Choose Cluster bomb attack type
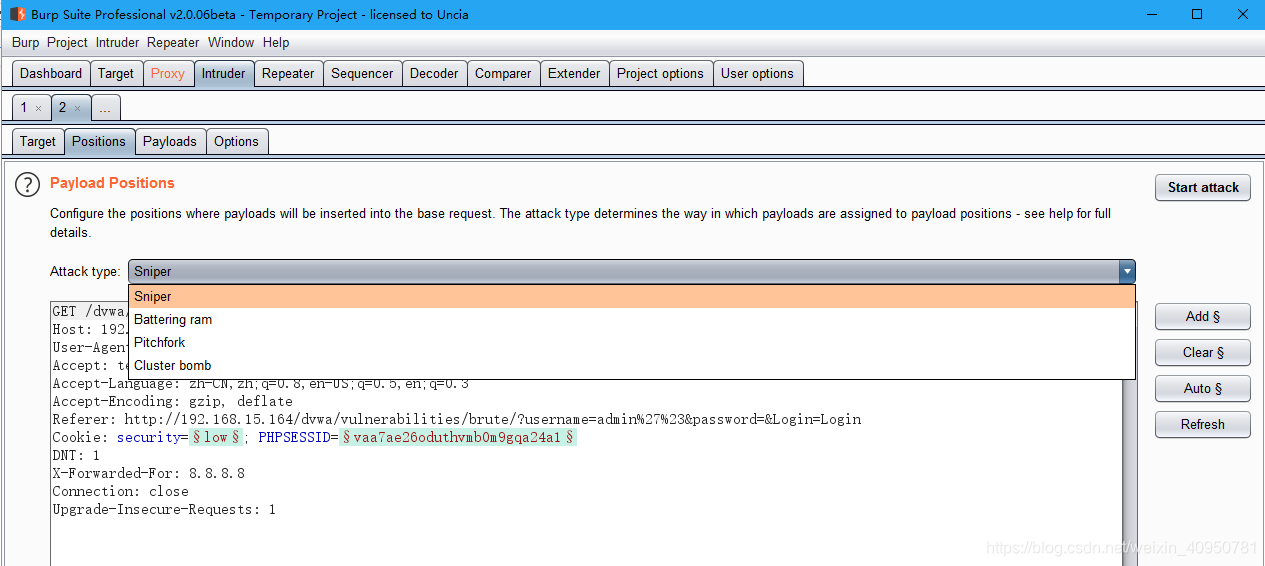The width and height of the screenshot is (1265, 566). (632, 365)
